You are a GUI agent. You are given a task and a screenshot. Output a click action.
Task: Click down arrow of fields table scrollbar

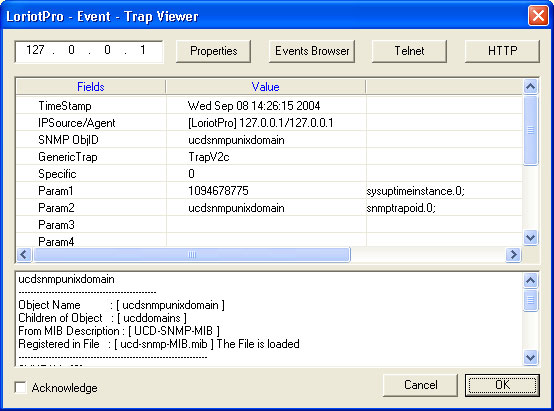(x=530, y=237)
